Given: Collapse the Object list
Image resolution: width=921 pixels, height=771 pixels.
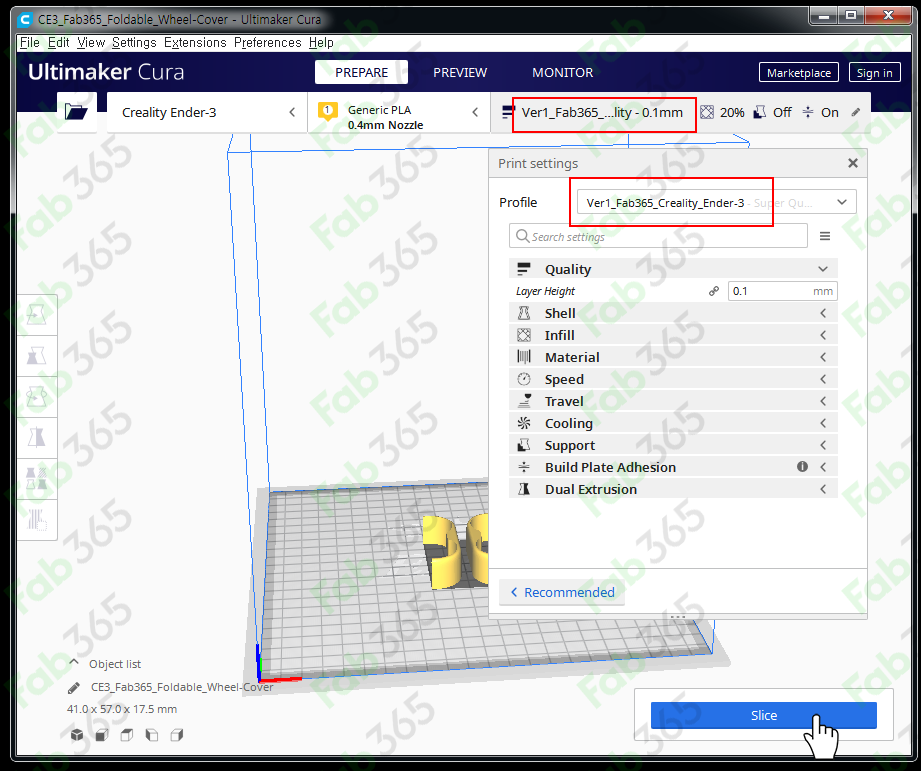Looking at the screenshot, I should pos(74,663).
